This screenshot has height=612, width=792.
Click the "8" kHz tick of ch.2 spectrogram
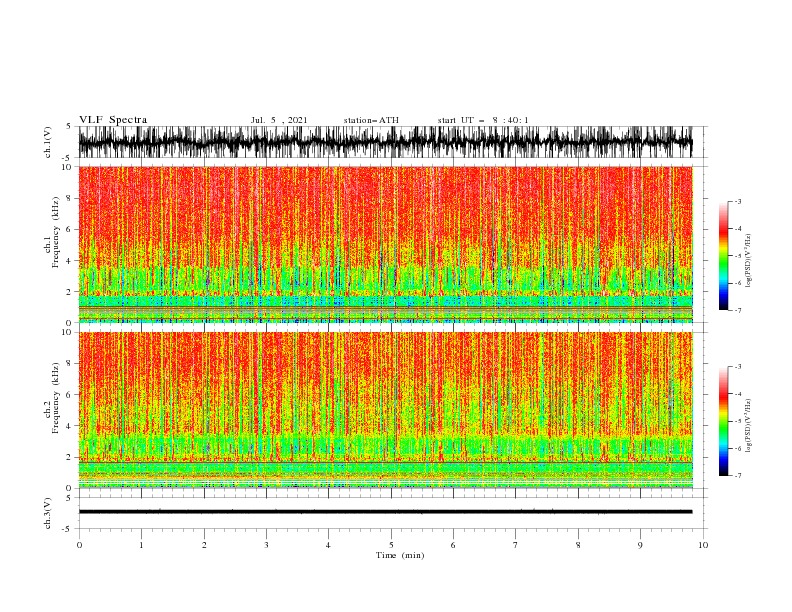pos(70,363)
